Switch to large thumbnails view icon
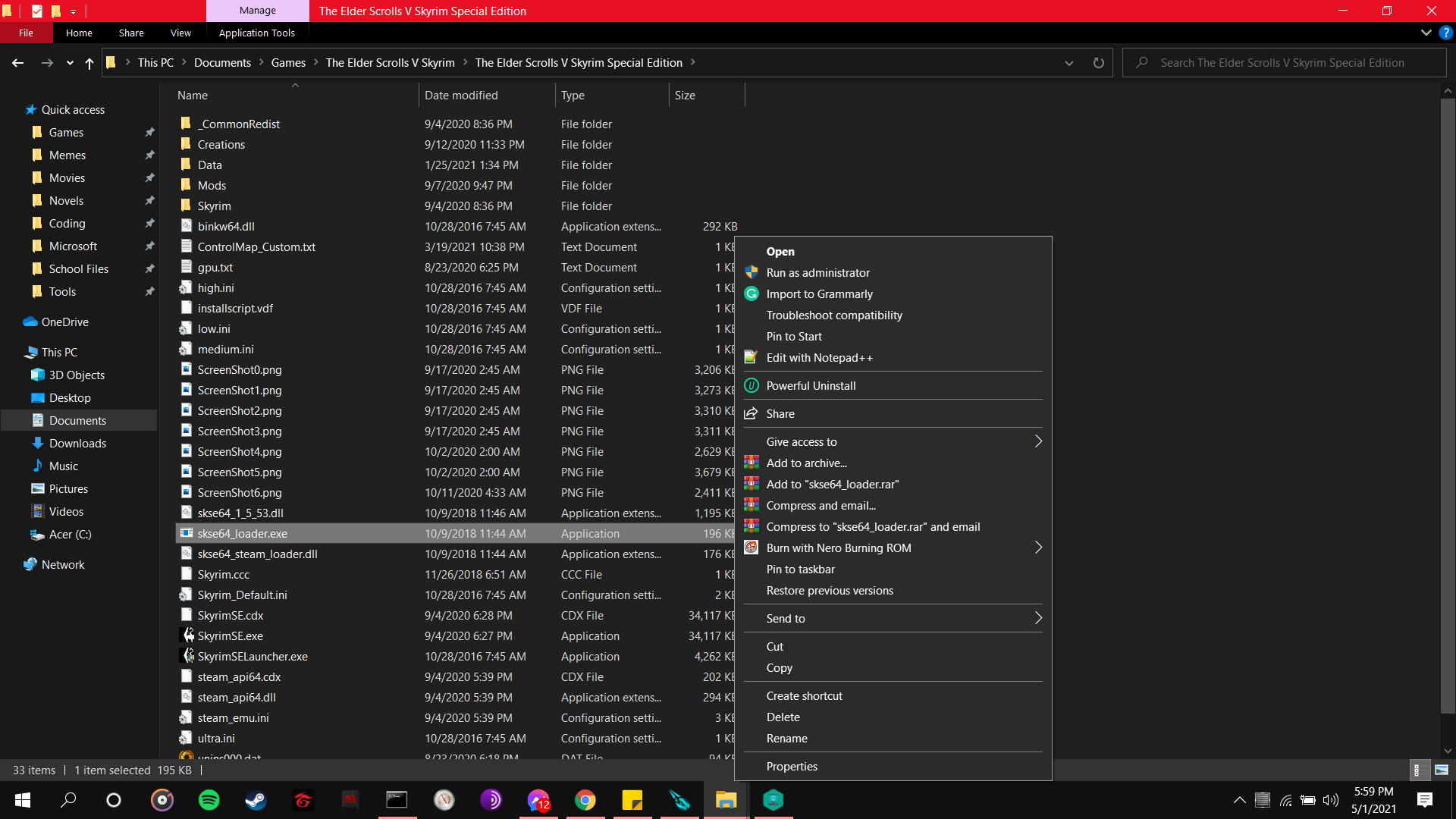Viewport: 1456px width, 819px height. (1442, 770)
